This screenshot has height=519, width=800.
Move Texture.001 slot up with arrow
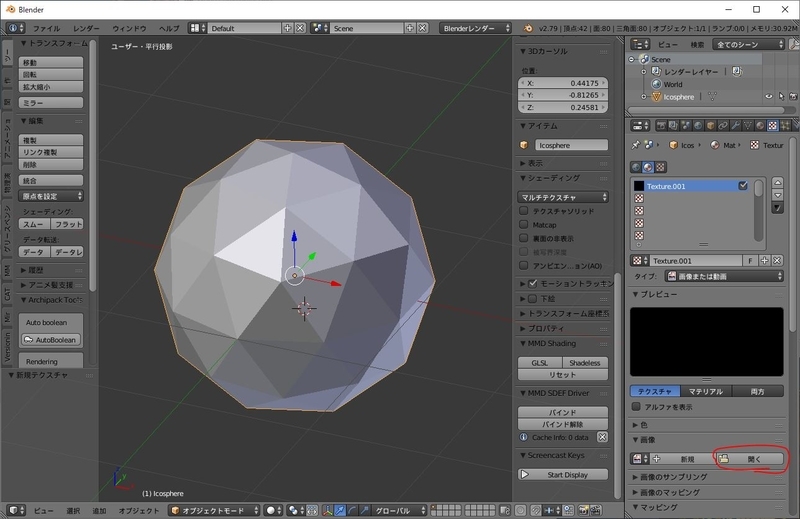pos(778,183)
